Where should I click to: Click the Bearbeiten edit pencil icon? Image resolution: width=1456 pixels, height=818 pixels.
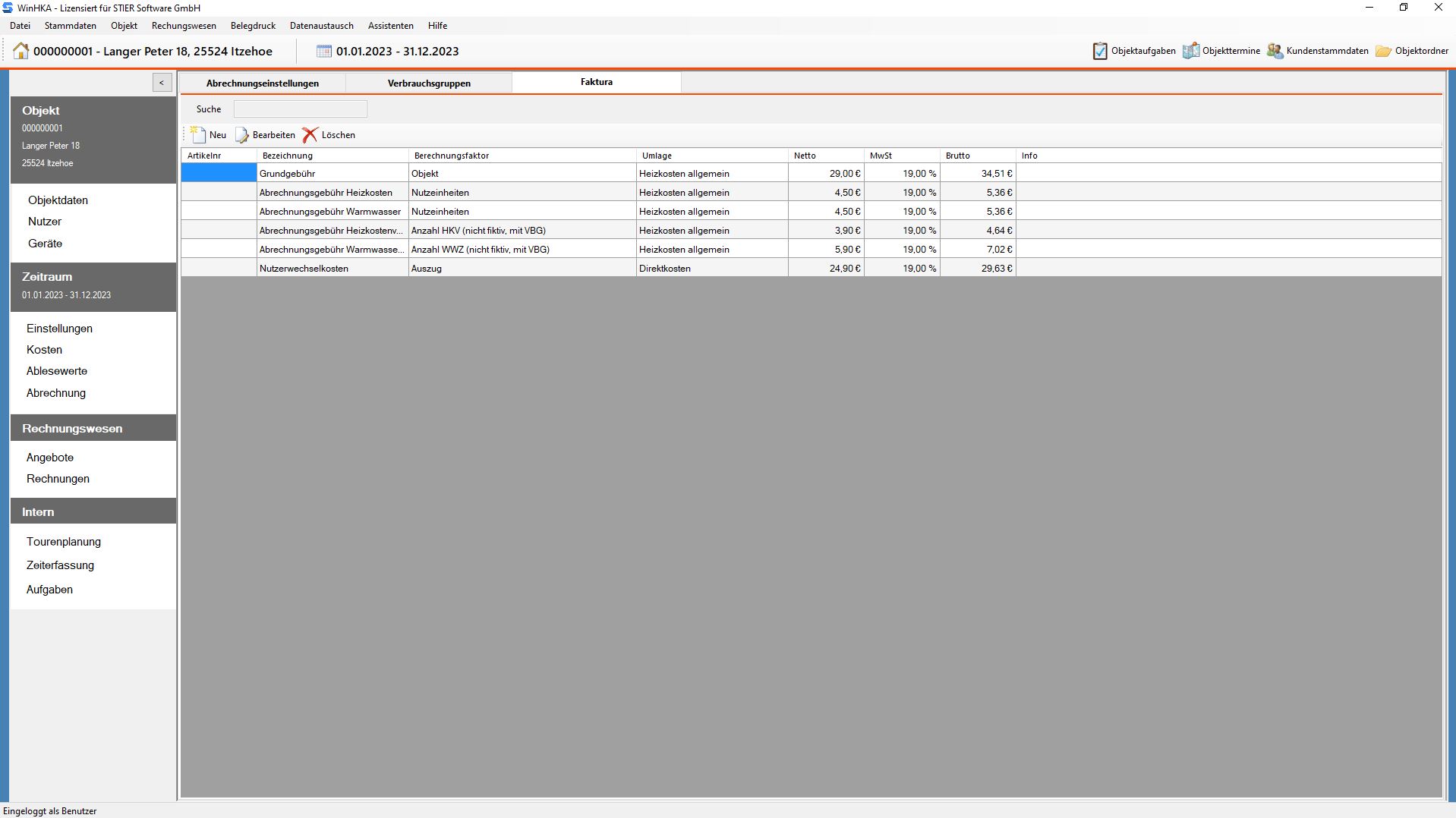[x=242, y=135]
